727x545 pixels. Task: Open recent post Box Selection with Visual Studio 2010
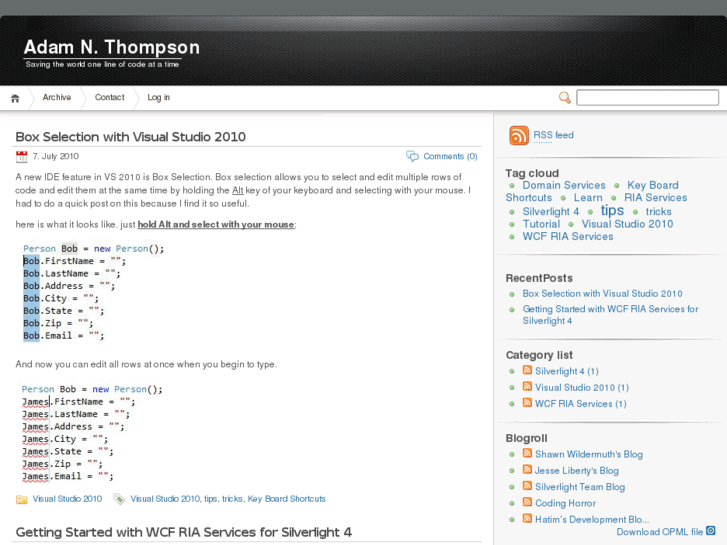tap(602, 294)
